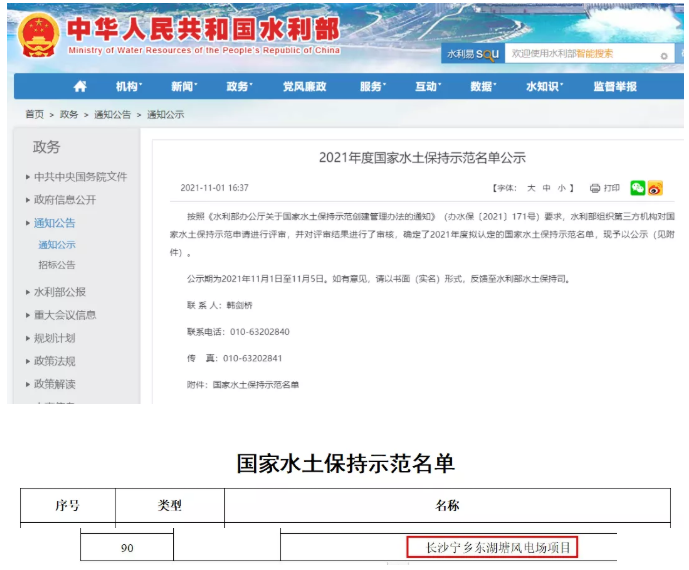Click the national emblem logo
The image size is (689, 570).
pyautogui.click(x=39, y=35)
